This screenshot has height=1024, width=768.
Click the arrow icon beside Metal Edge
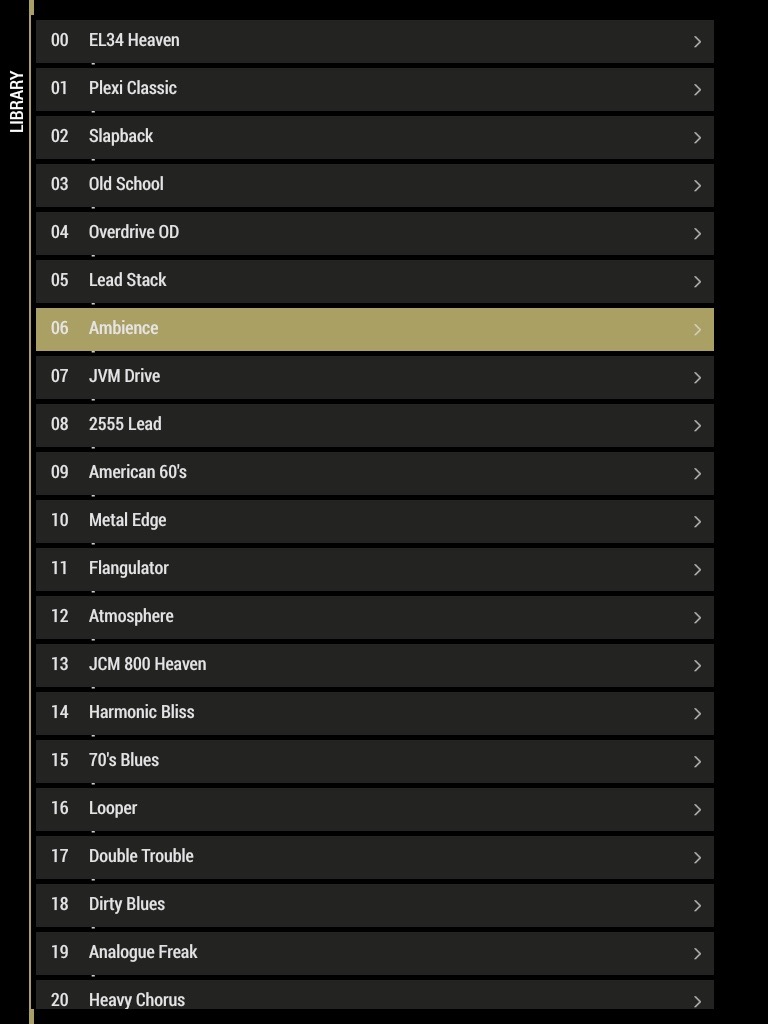(x=697, y=521)
